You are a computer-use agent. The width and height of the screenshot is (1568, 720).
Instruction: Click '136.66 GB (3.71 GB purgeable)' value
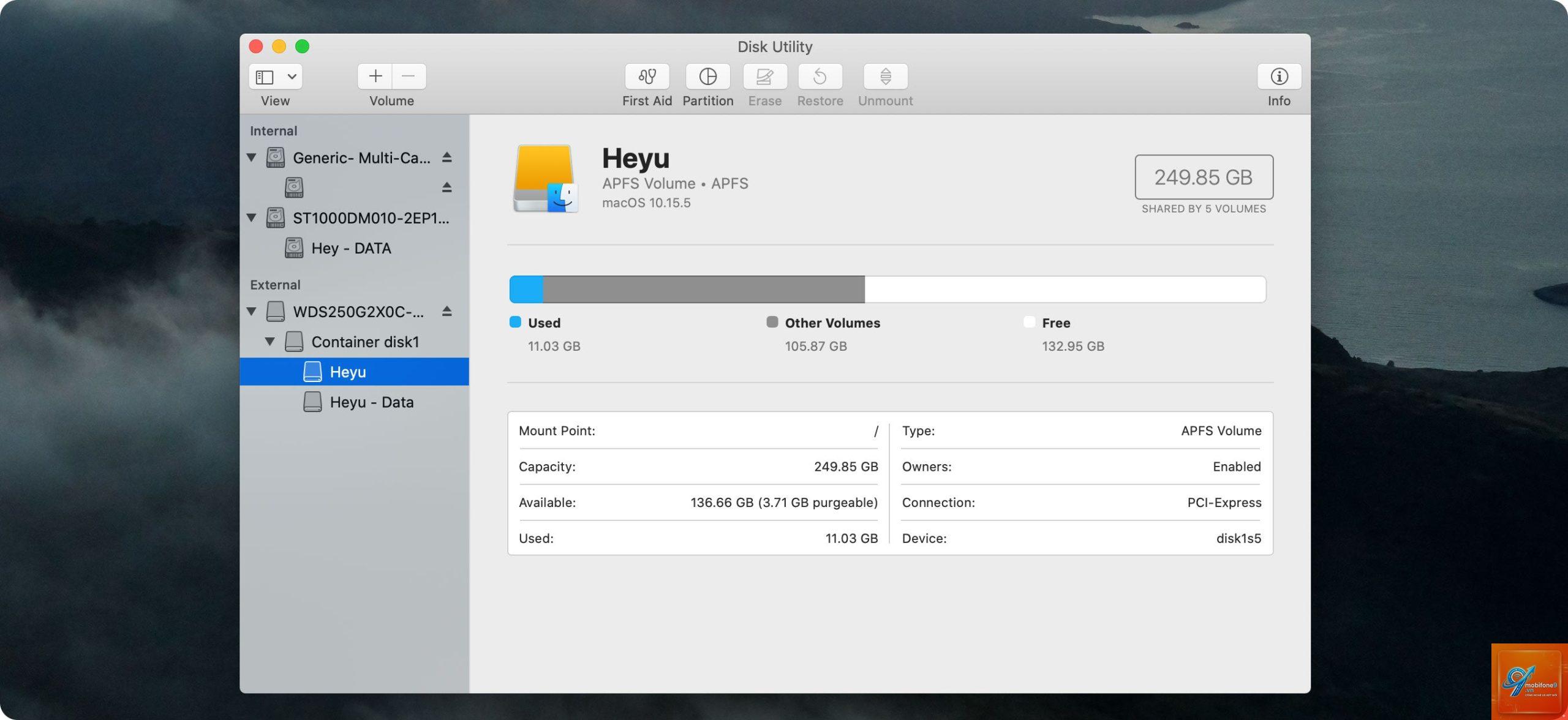(784, 503)
